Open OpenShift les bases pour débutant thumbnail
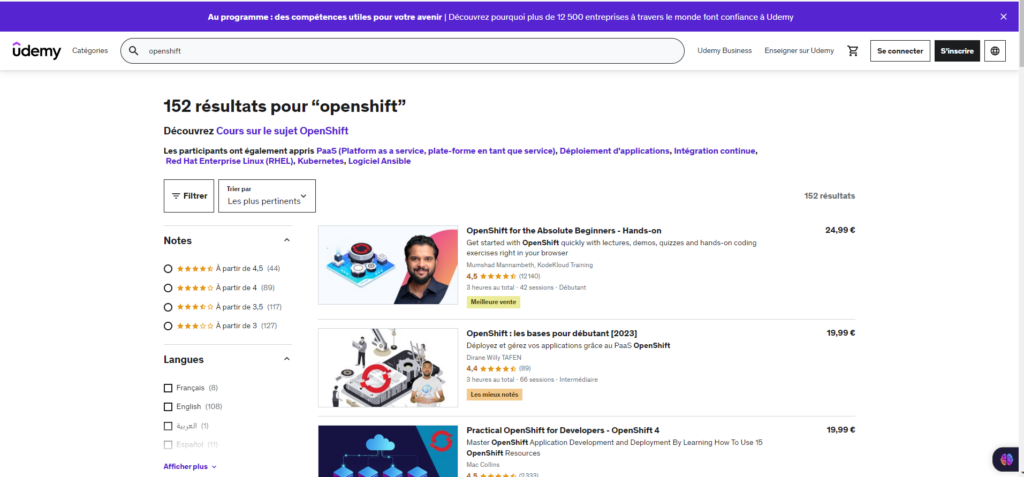The height and width of the screenshot is (477, 1024). click(x=388, y=368)
